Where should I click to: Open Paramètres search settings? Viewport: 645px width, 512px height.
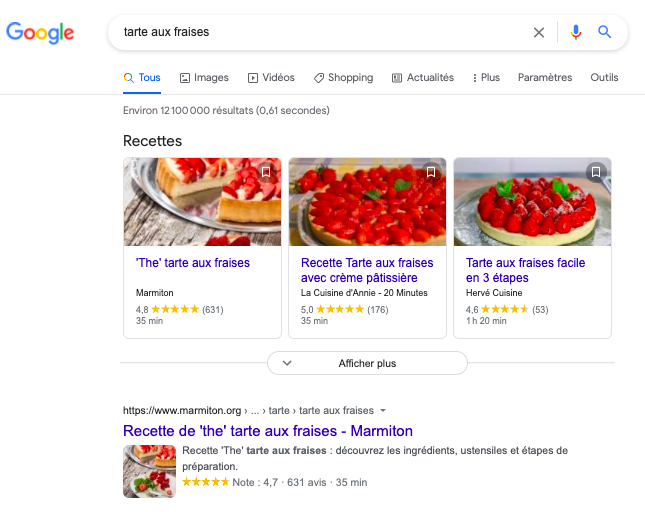(545, 77)
